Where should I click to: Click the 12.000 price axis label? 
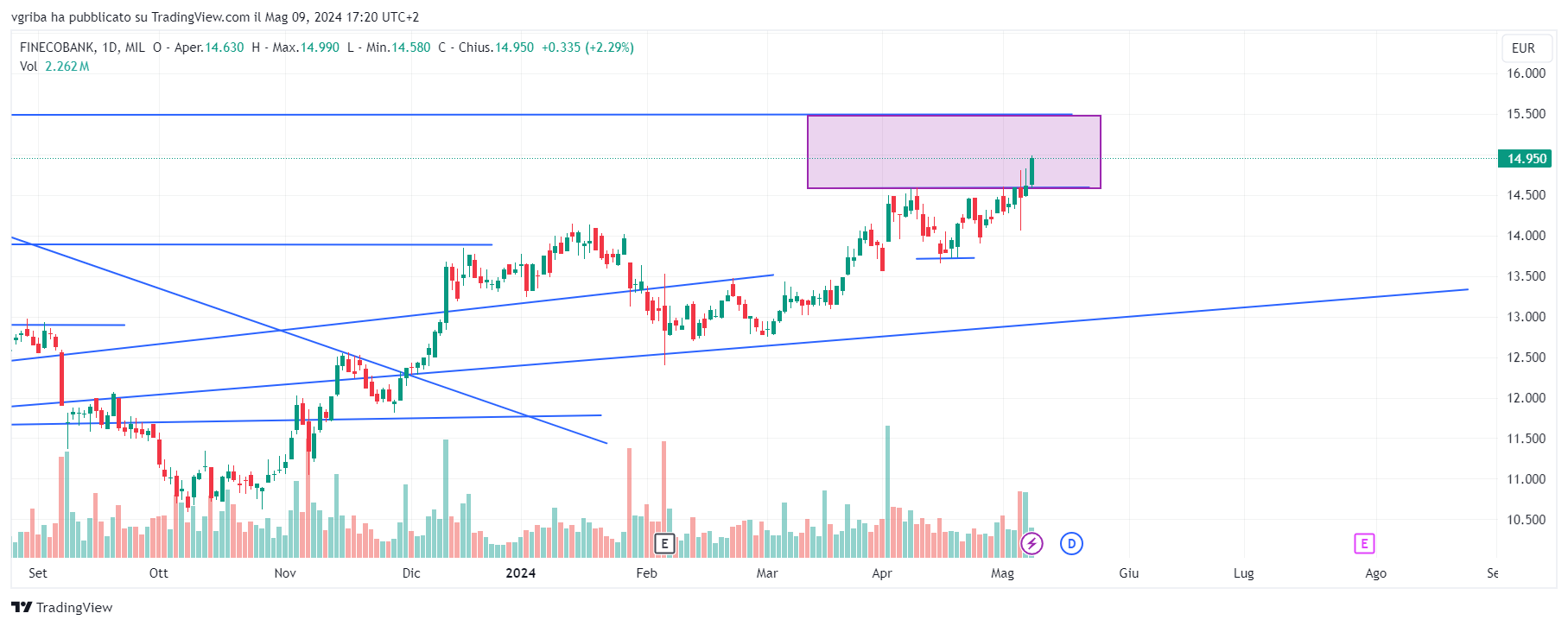(x=1526, y=398)
